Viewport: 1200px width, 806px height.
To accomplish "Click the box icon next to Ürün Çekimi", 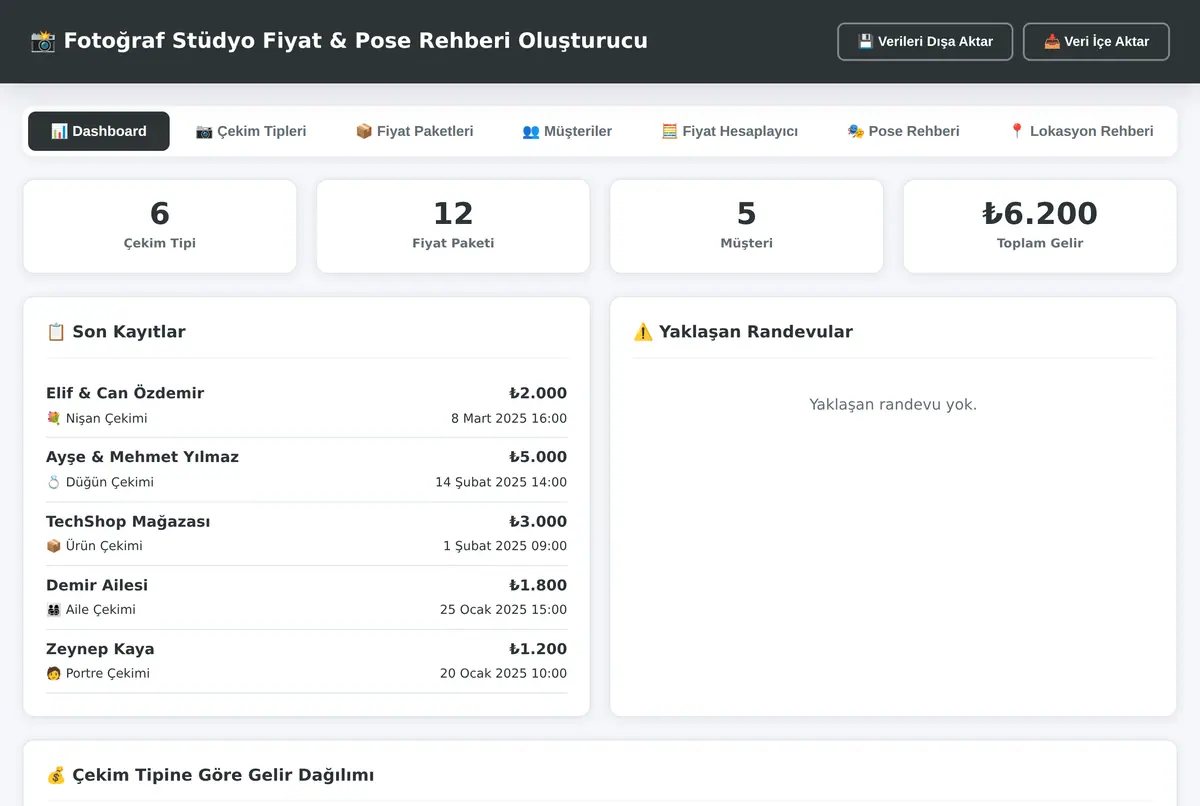I will 54,546.
